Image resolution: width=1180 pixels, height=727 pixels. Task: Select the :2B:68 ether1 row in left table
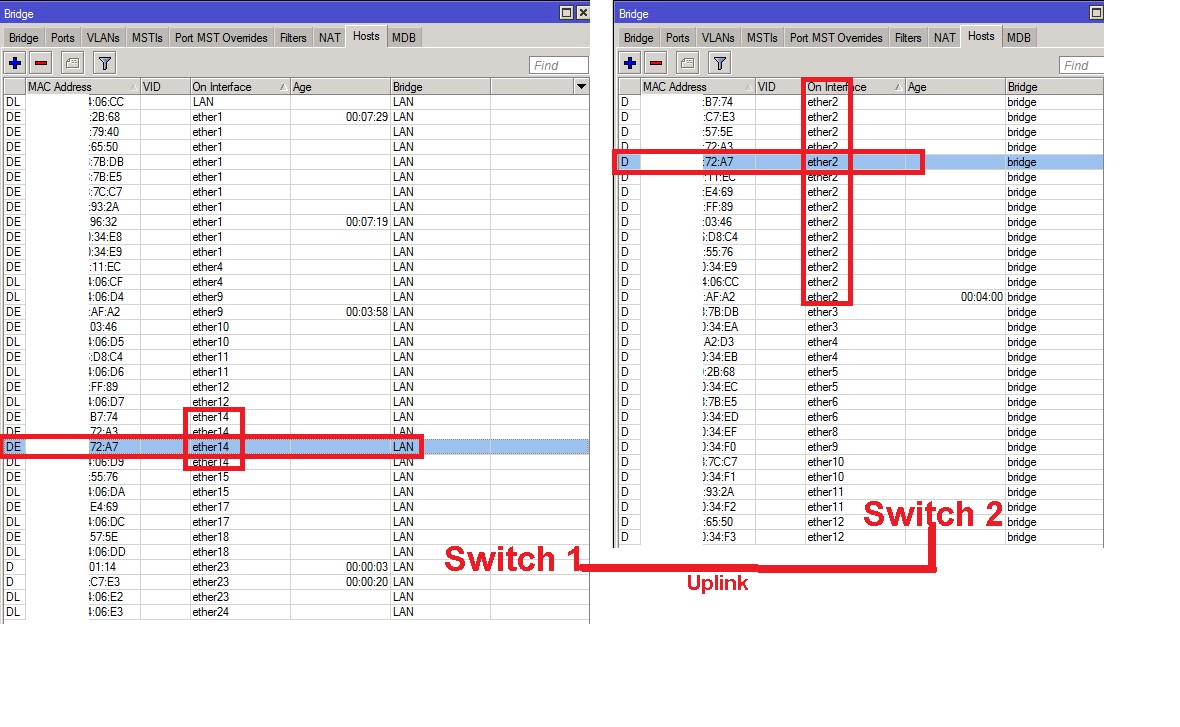click(296, 117)
